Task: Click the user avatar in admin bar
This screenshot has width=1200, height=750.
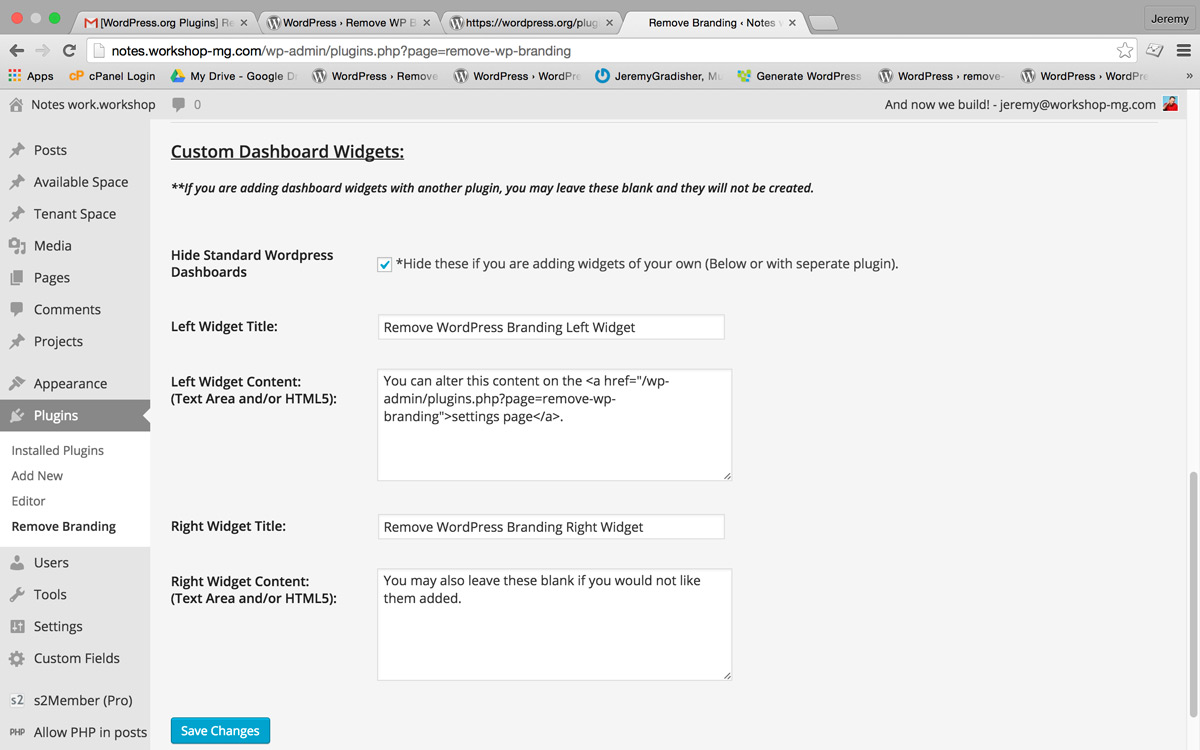Action: click(x=1170, y=104)
